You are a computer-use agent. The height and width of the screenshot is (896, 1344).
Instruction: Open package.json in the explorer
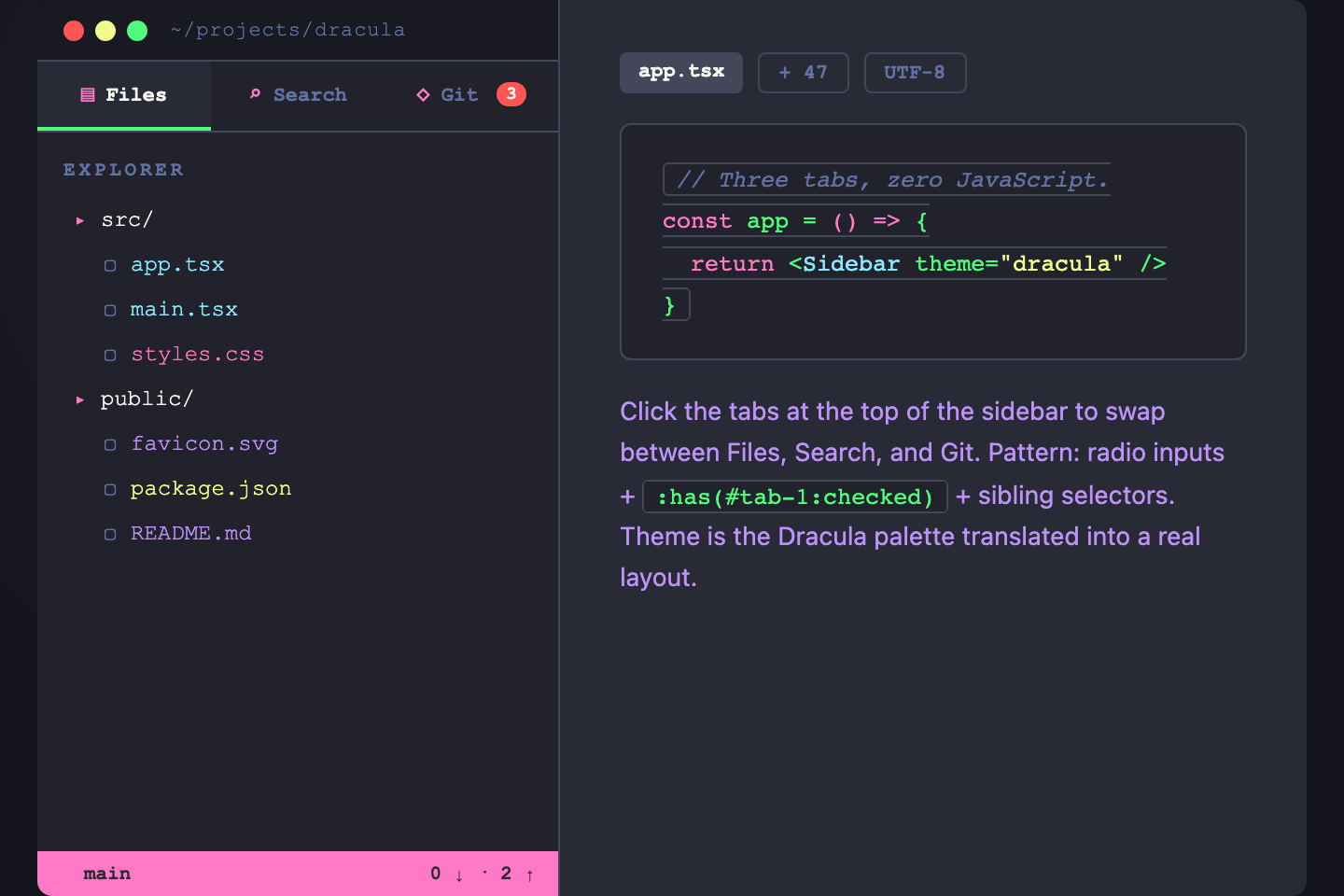[x=211, y=489]
